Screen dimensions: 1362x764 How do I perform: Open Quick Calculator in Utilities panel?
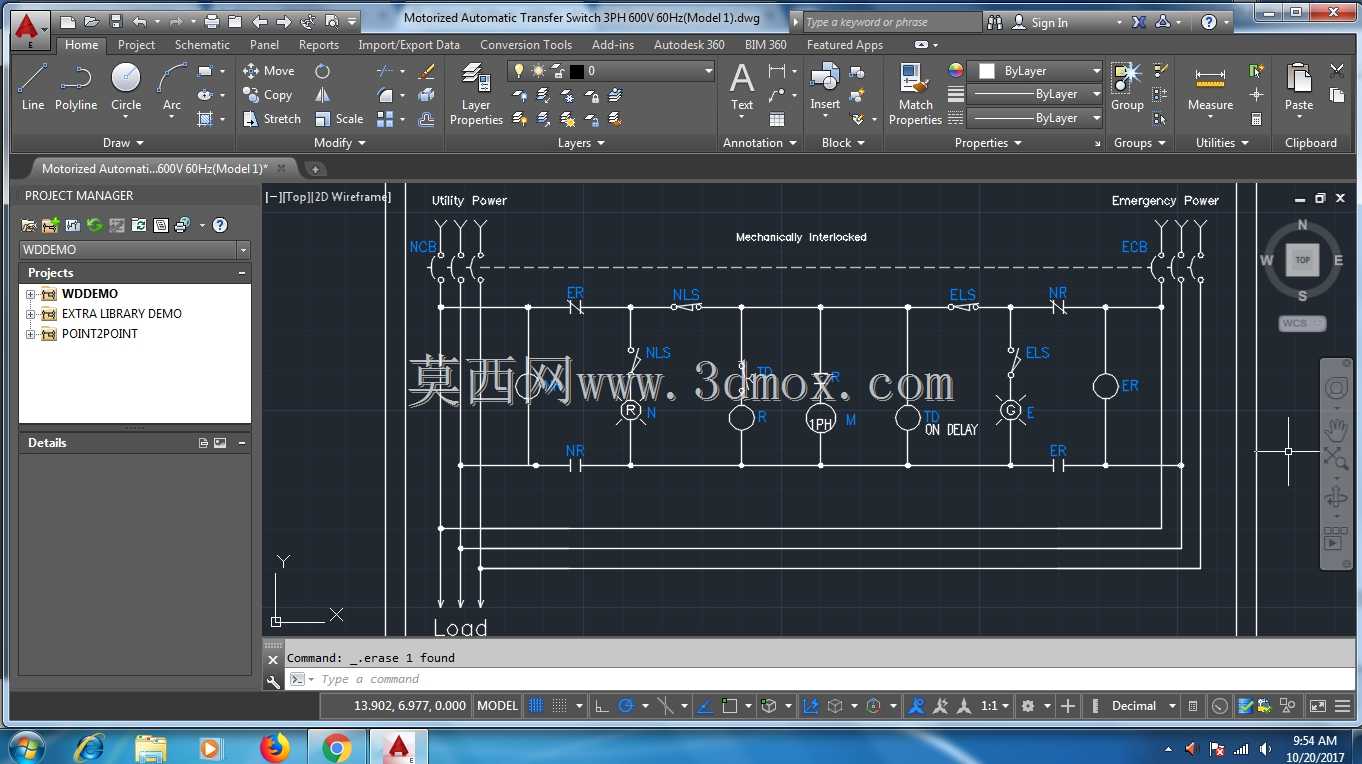point(1257,119)
